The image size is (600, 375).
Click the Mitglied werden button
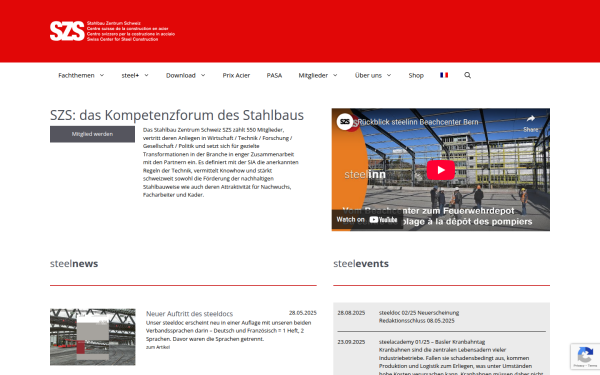(92, 134)
